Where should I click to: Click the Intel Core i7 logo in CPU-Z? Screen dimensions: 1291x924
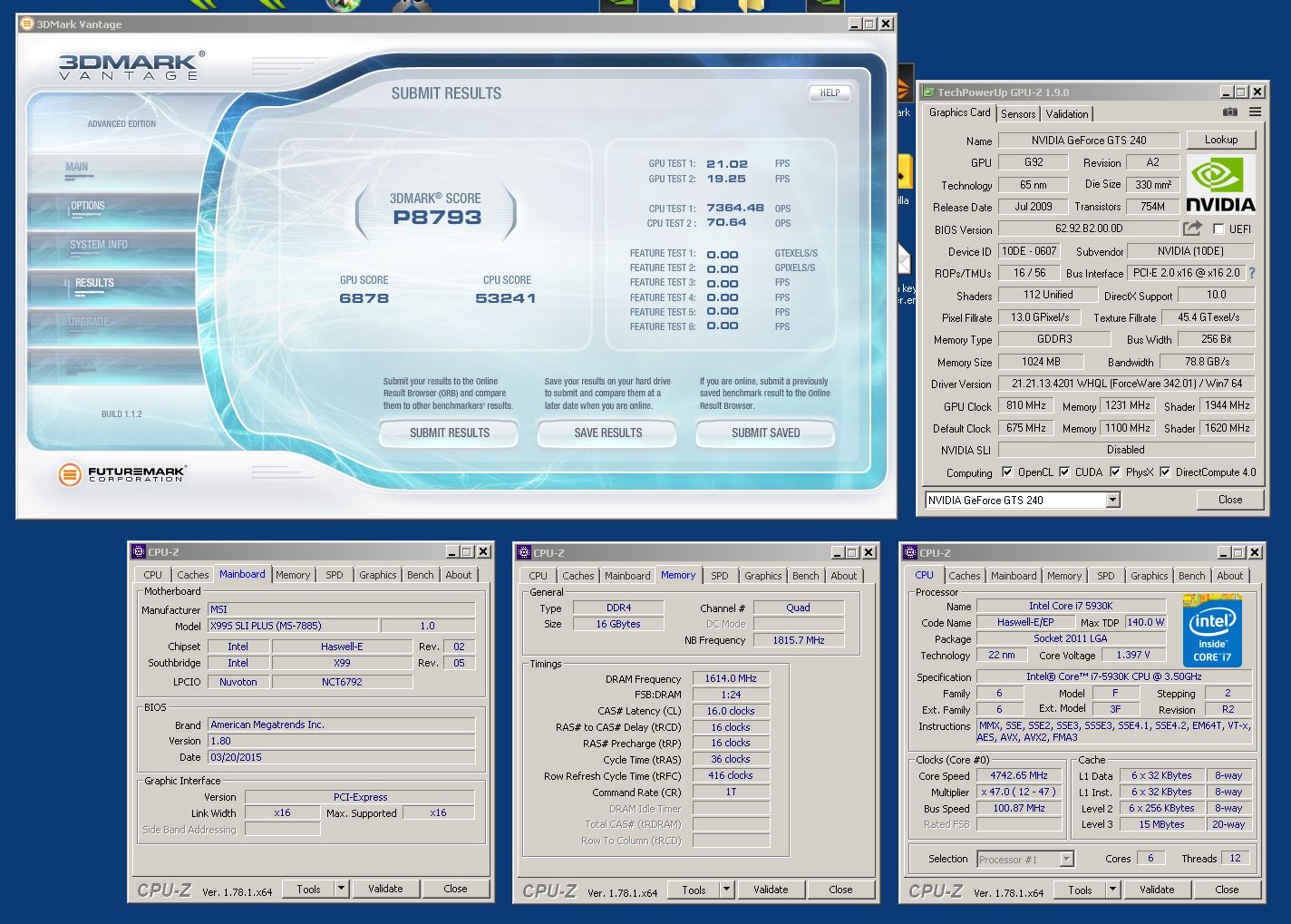pyautogui.click(x=1212, y=631)
